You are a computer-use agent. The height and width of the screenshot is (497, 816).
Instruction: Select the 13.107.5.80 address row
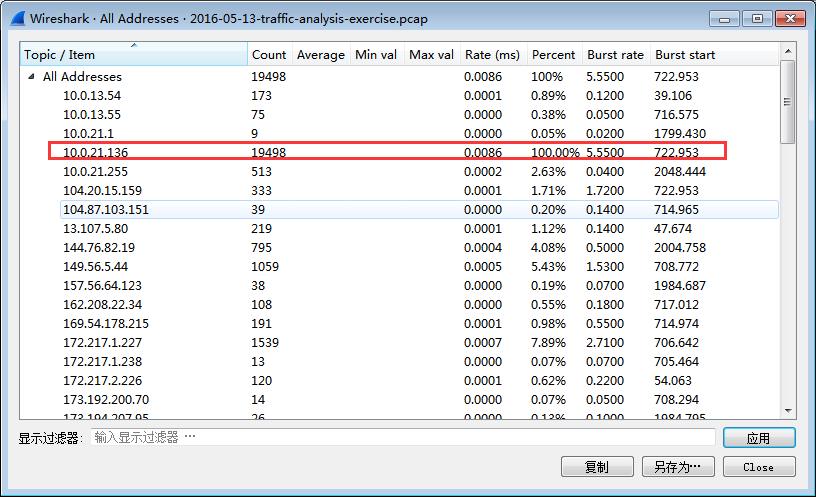point(399,228)
